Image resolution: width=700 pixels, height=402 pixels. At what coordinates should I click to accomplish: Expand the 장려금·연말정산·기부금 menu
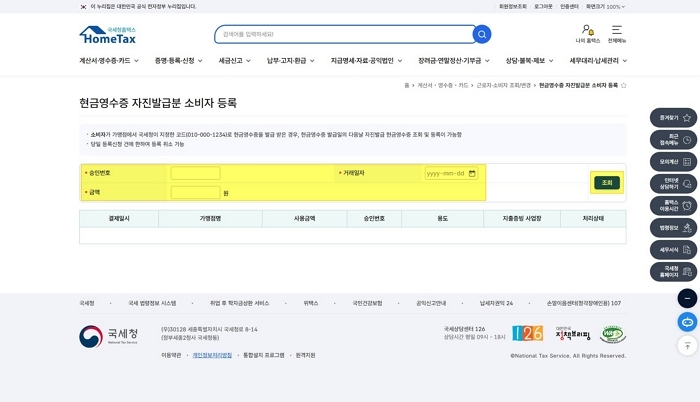[x=454, y=61]
